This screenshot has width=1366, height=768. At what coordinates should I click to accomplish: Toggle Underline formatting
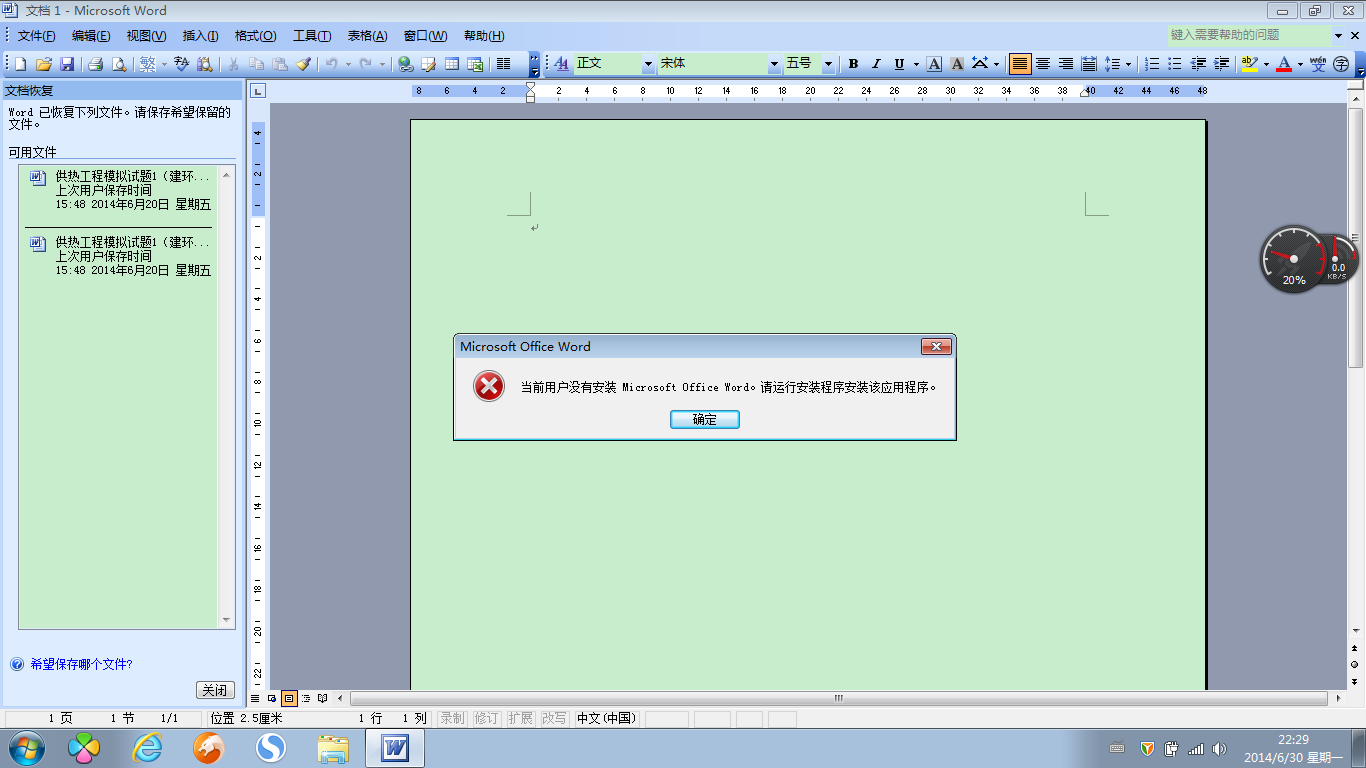[899, 64]
